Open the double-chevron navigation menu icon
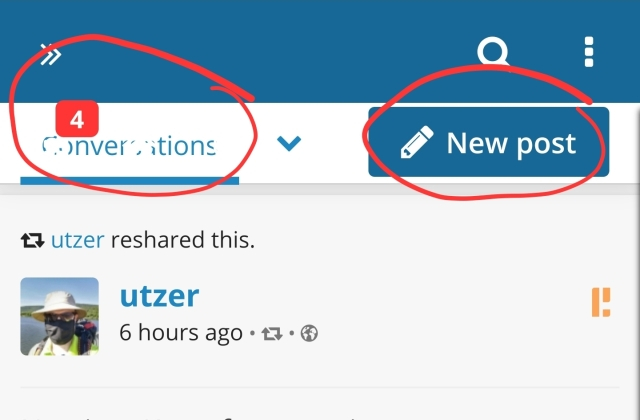 (x=51, y=54)
